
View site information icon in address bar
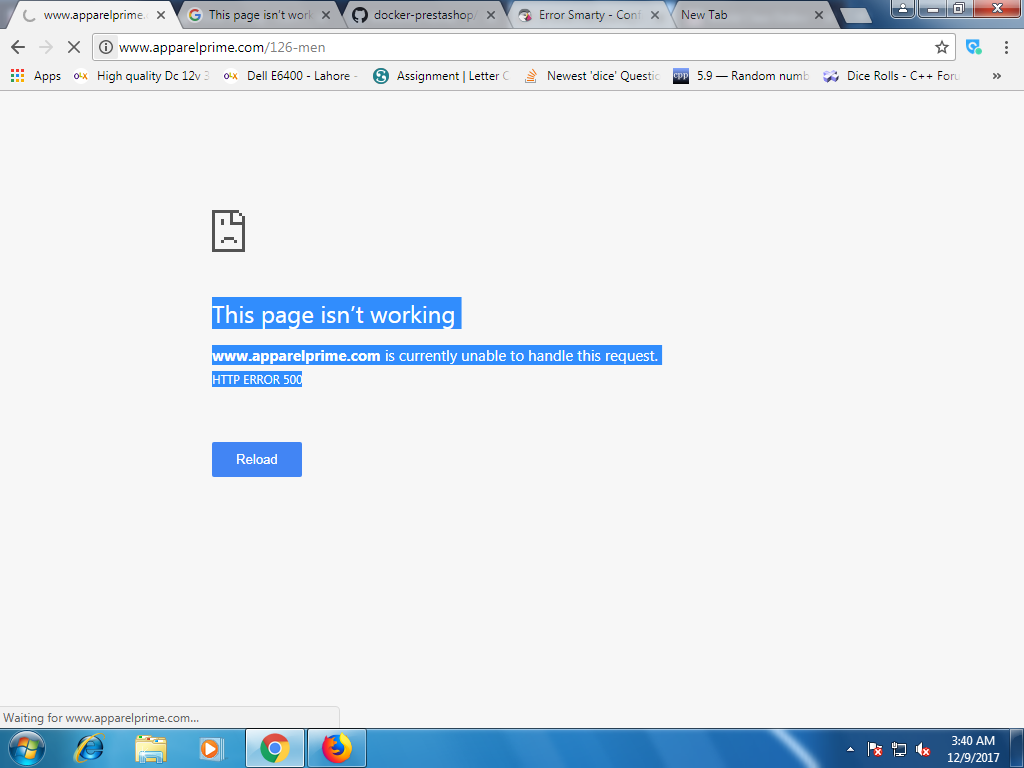[x=106, y=47]
